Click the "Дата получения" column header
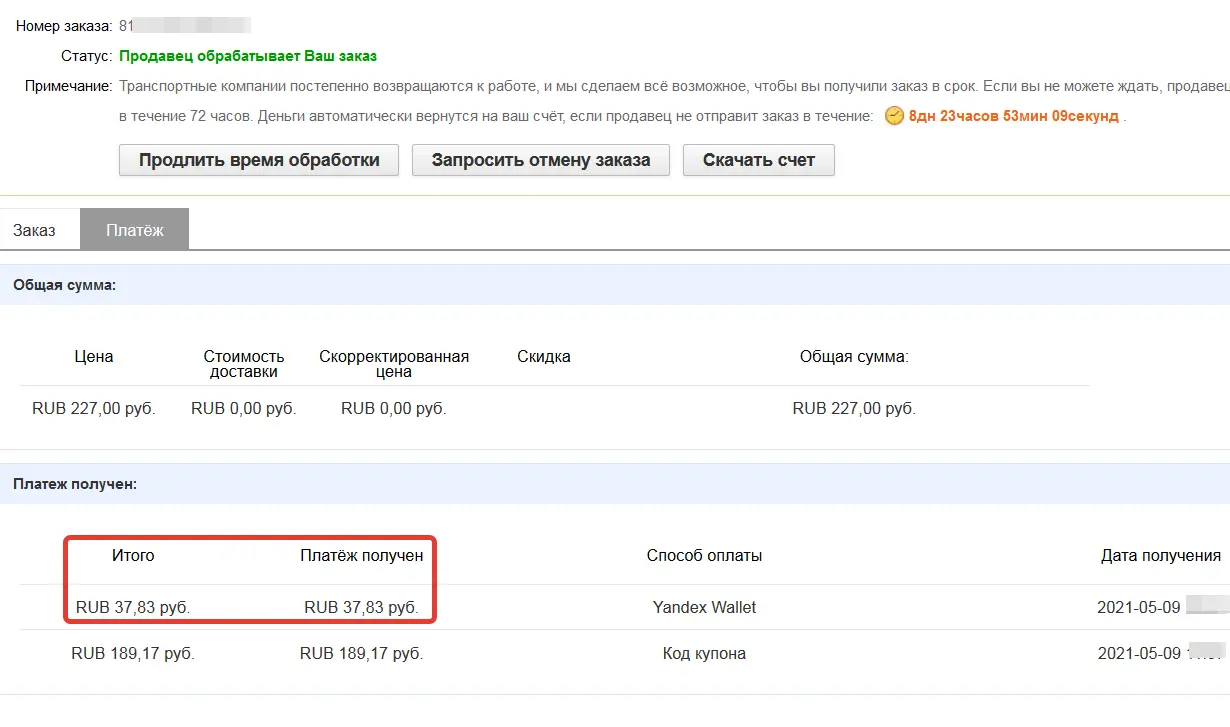Image resolution: width=1230 pixels, height=727 pixels. 1161,555
